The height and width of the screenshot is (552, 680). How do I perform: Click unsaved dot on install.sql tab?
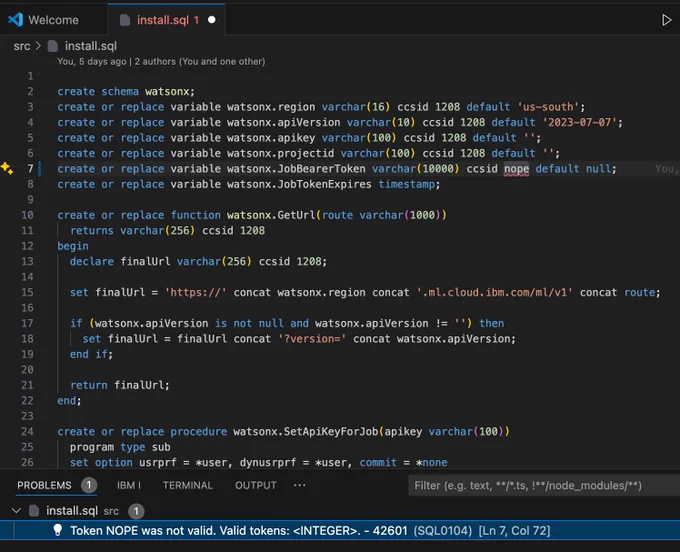(212, 20)
